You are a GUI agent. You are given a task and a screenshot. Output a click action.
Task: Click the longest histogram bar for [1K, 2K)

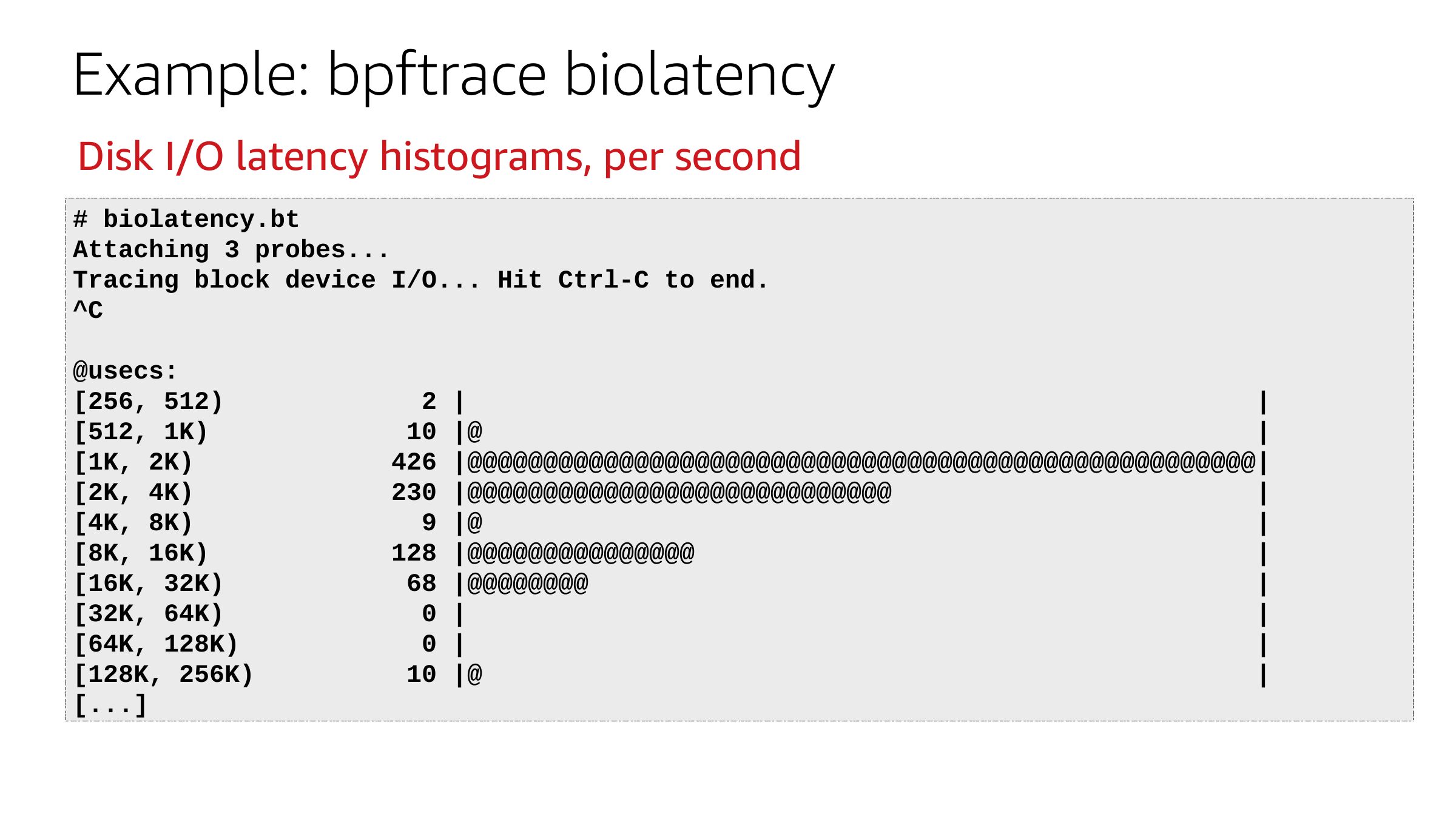pos(861,462)
